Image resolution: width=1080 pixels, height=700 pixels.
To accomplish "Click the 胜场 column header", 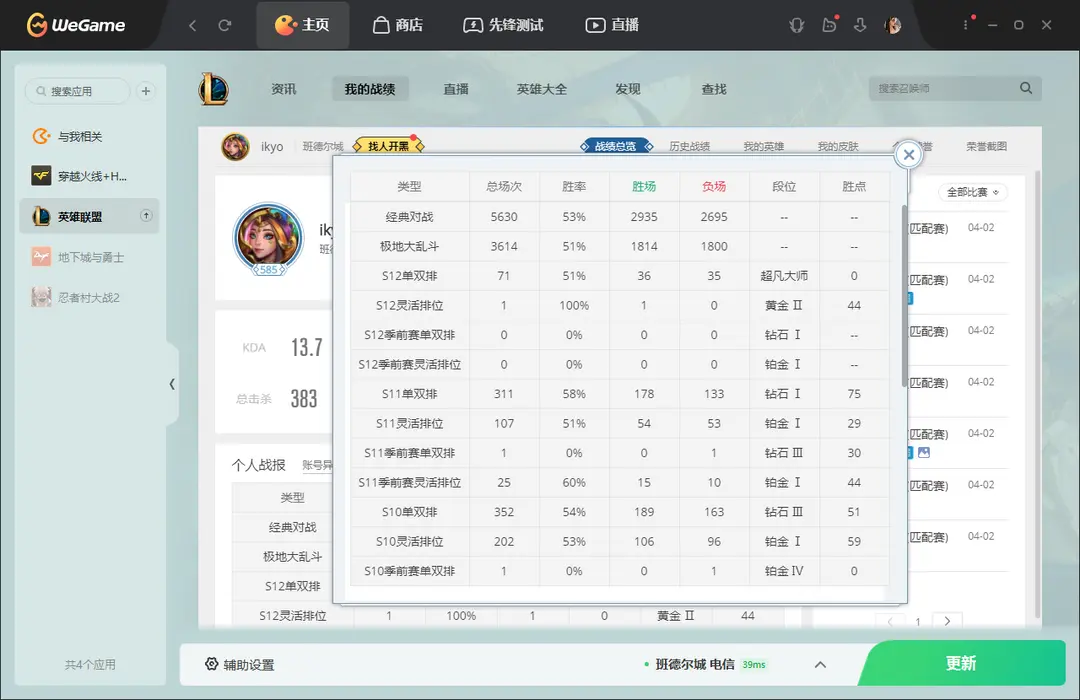I will pos(644,187).
